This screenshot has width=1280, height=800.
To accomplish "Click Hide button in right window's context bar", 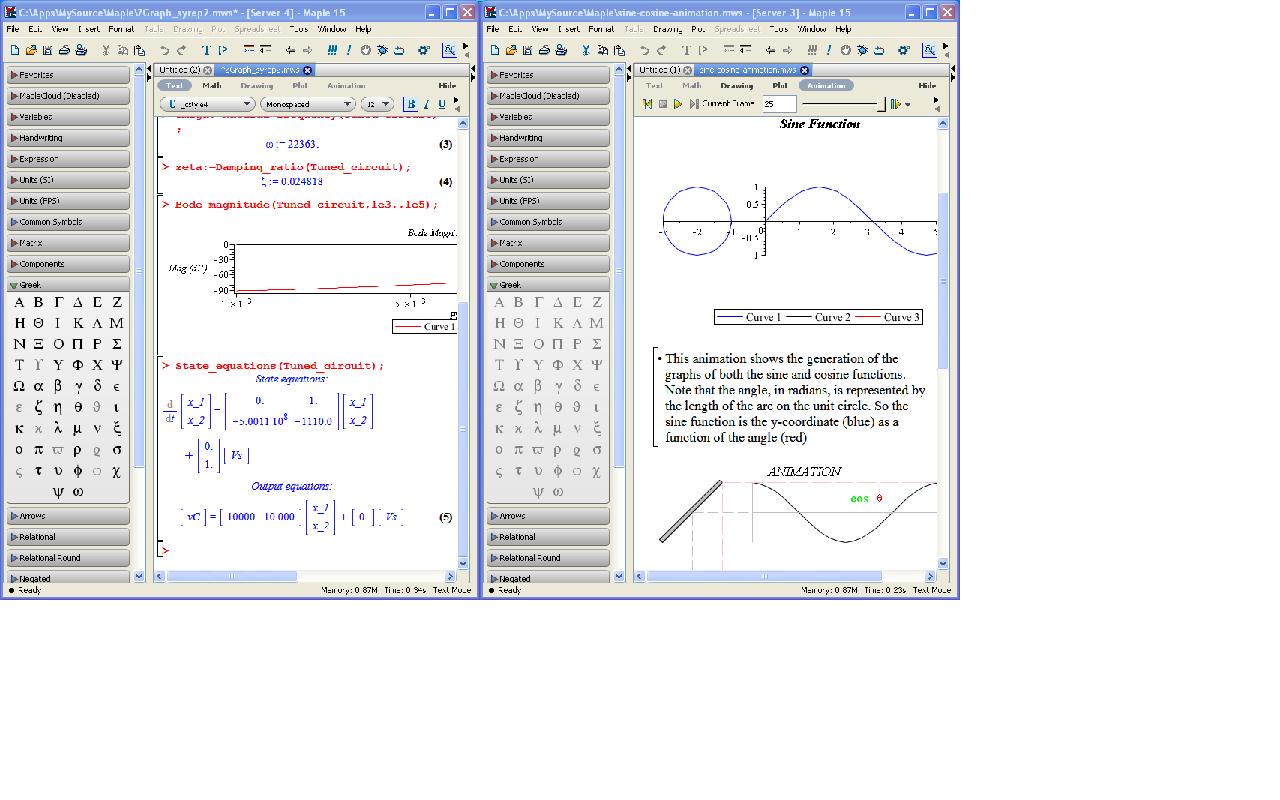I will click(927, 86).
